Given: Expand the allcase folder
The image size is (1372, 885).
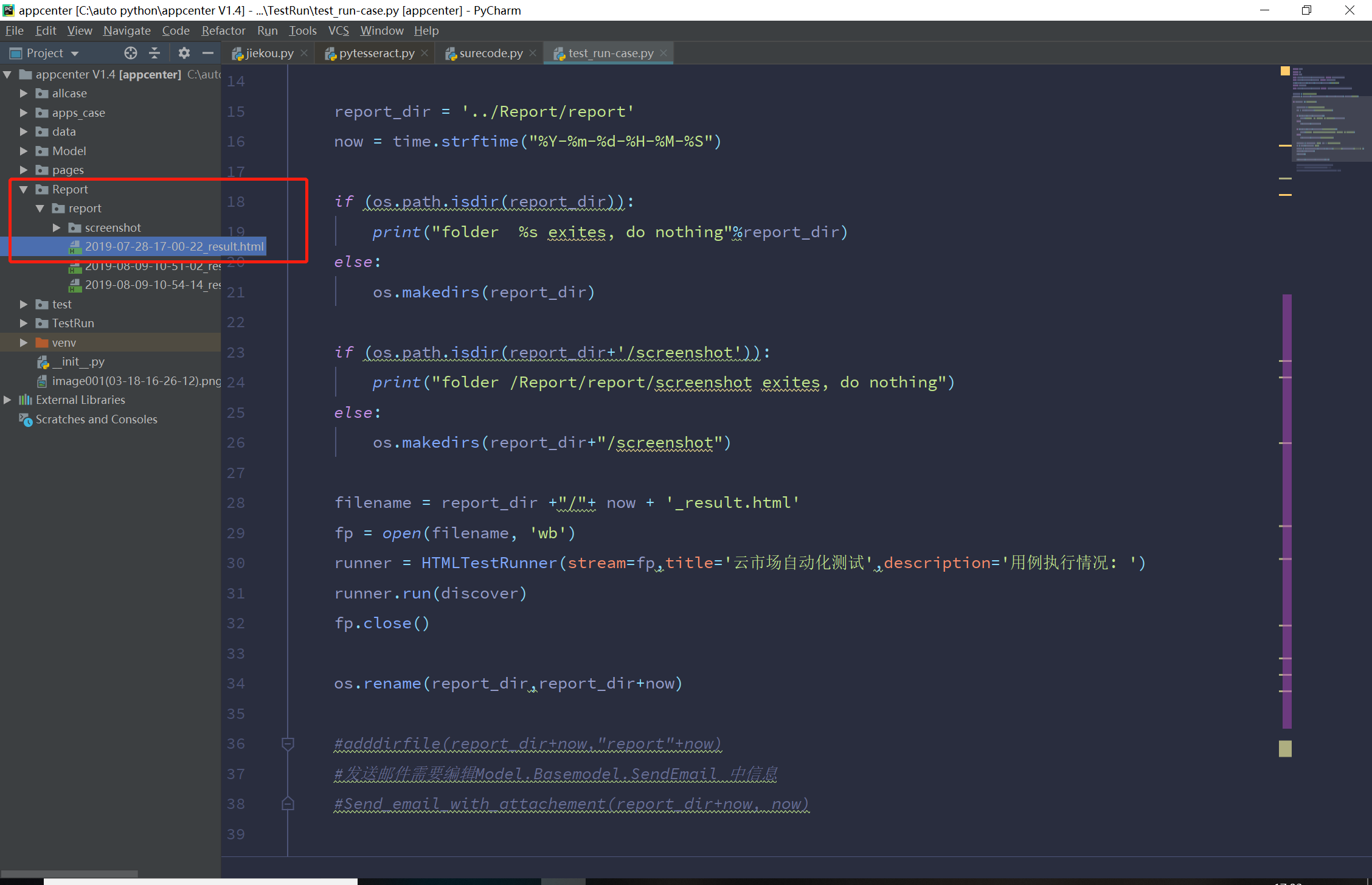Looking at the screenshot, I should tap(24, 94).
